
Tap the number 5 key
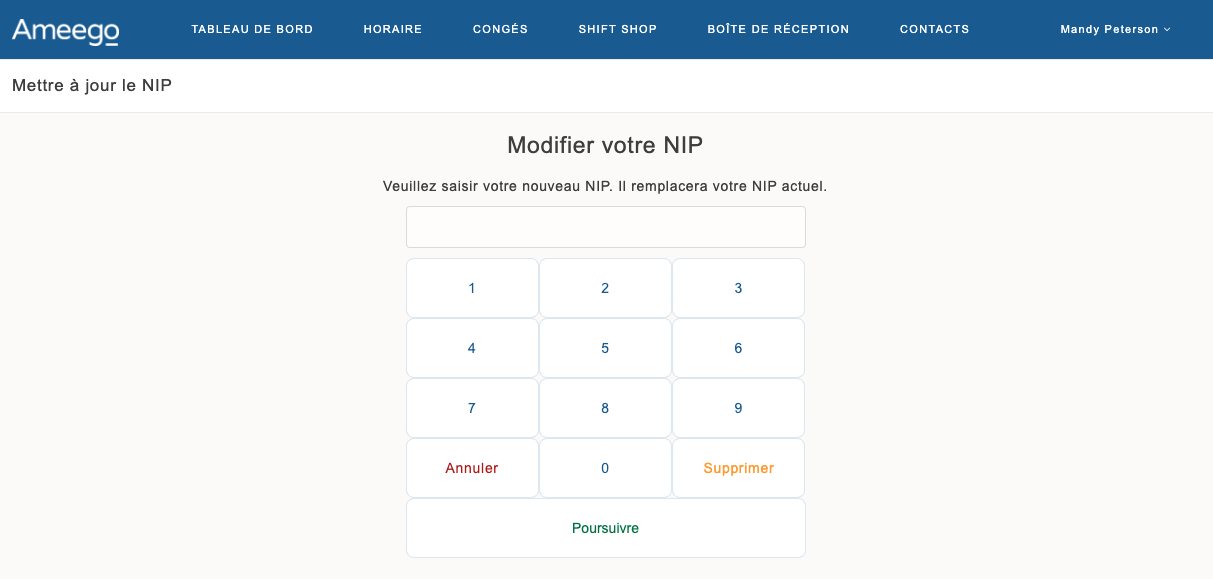(x=605, y=348)
